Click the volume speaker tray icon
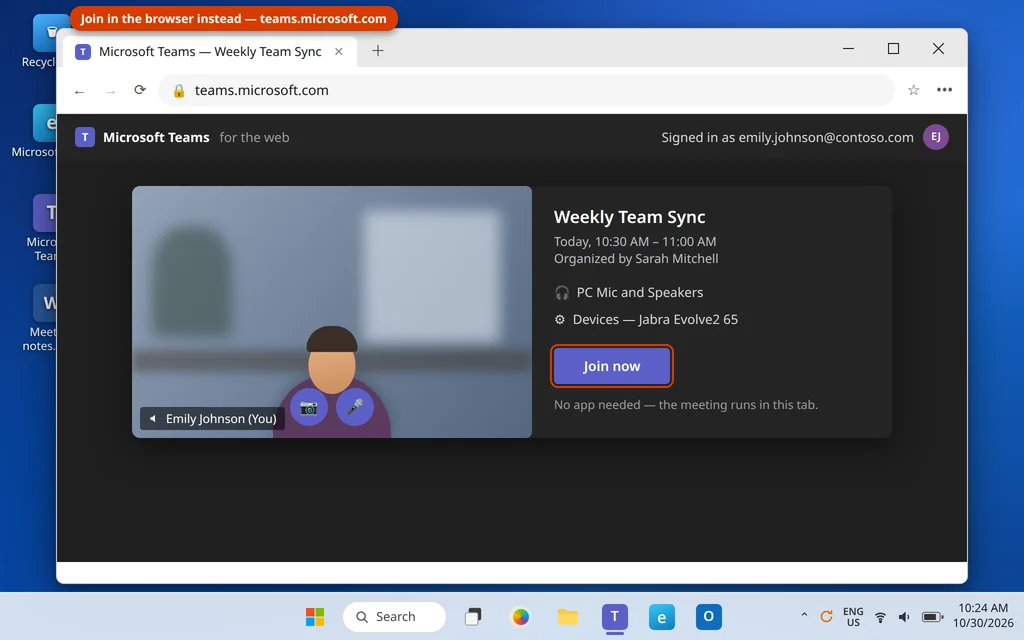Image resolution: width=1024 pixels, height=640 pixels. [x=904, y=616]
